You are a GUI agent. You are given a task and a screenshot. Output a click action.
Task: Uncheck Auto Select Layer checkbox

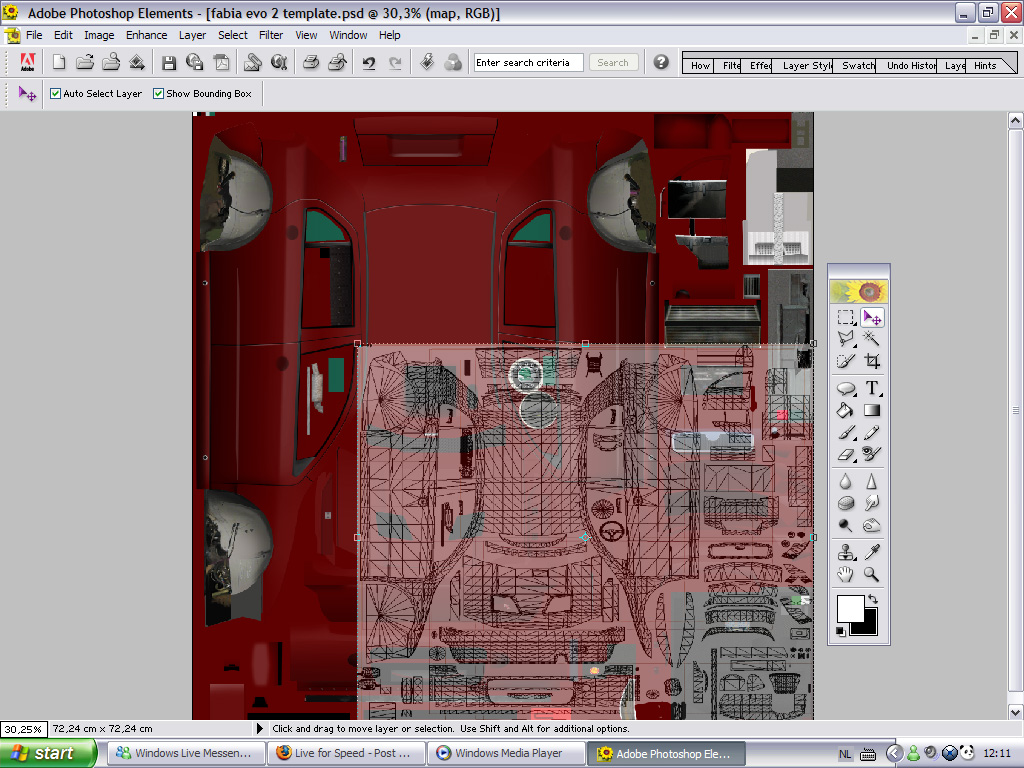click(56, 93)
